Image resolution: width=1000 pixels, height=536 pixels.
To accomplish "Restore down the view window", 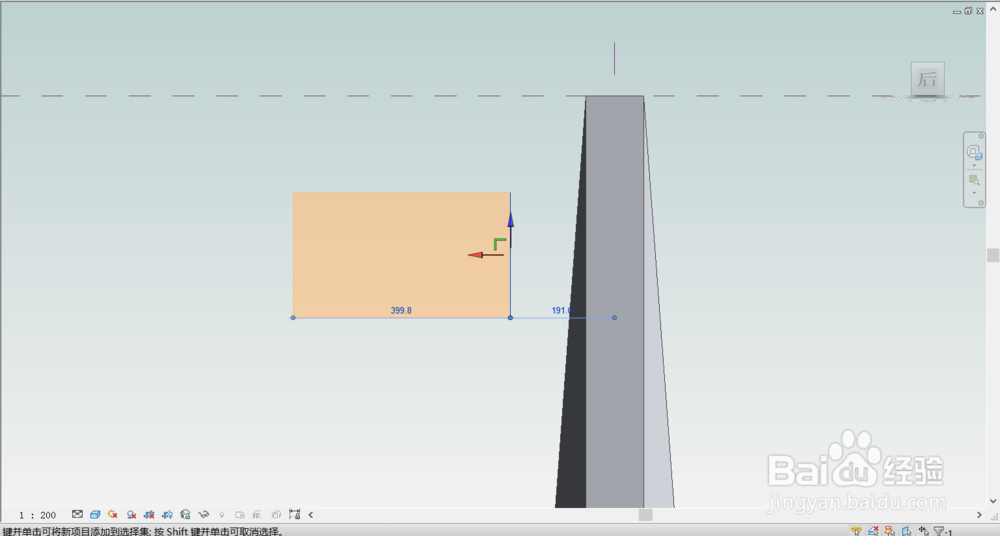I will pyautogui.click(x=968, y=11).
